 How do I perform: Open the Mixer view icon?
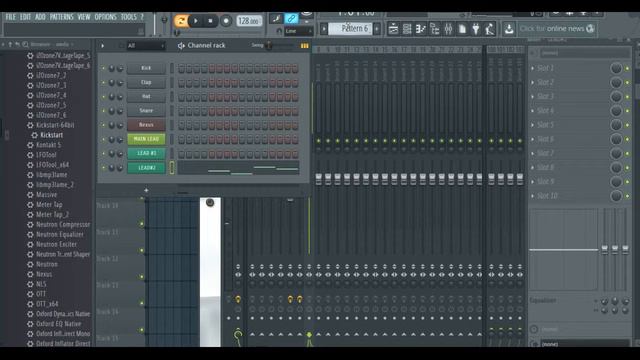click(449, 29)
